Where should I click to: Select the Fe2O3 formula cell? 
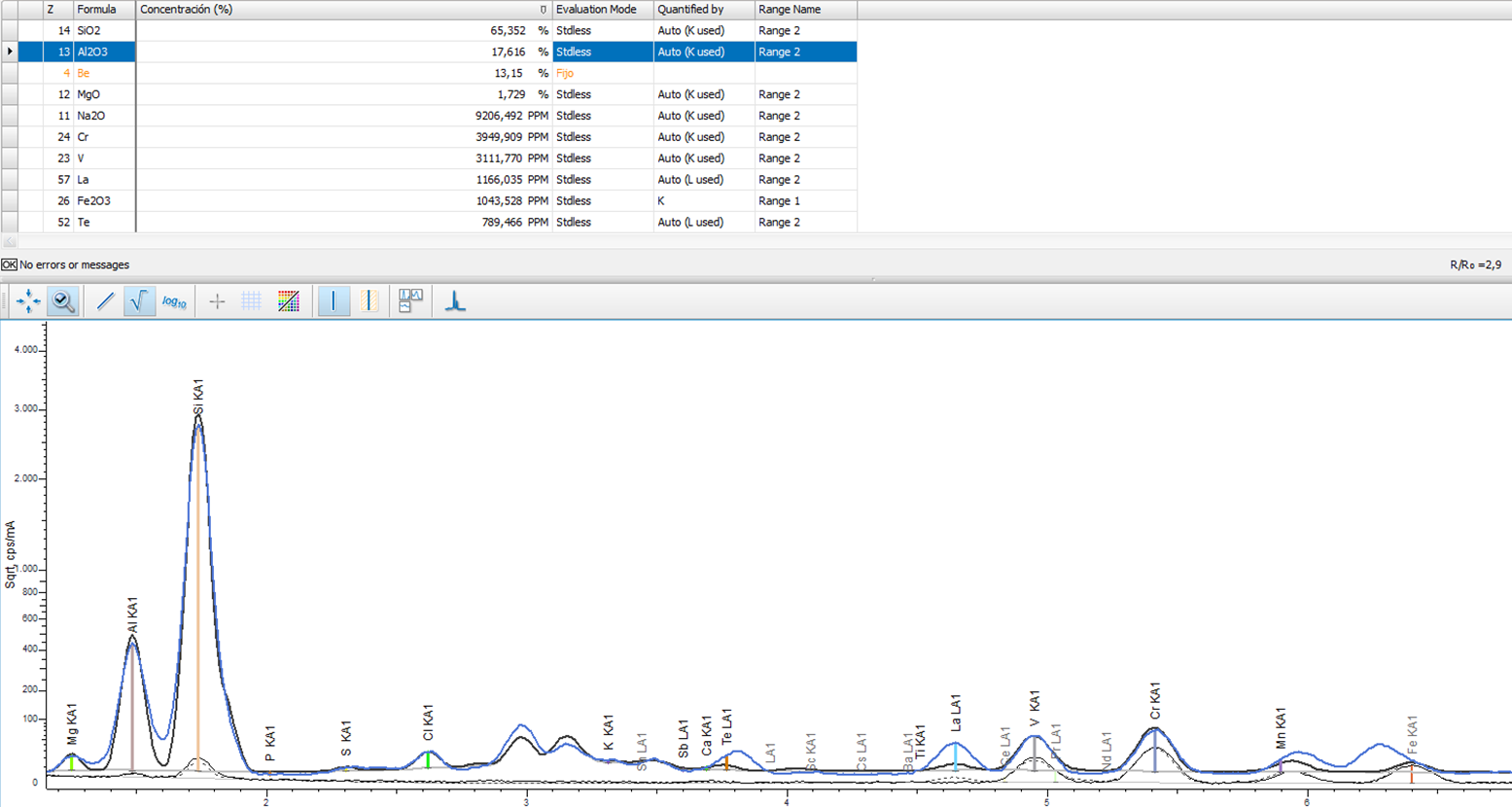tap(104, 201)
